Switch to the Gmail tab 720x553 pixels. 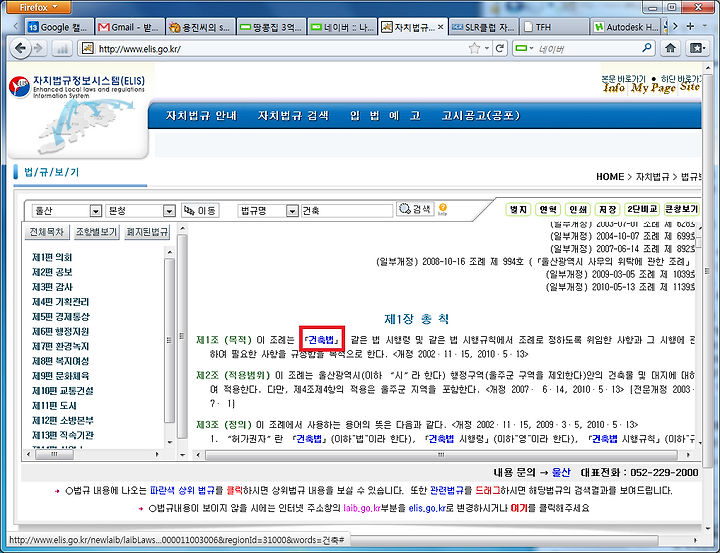click(x=130, y=28)
